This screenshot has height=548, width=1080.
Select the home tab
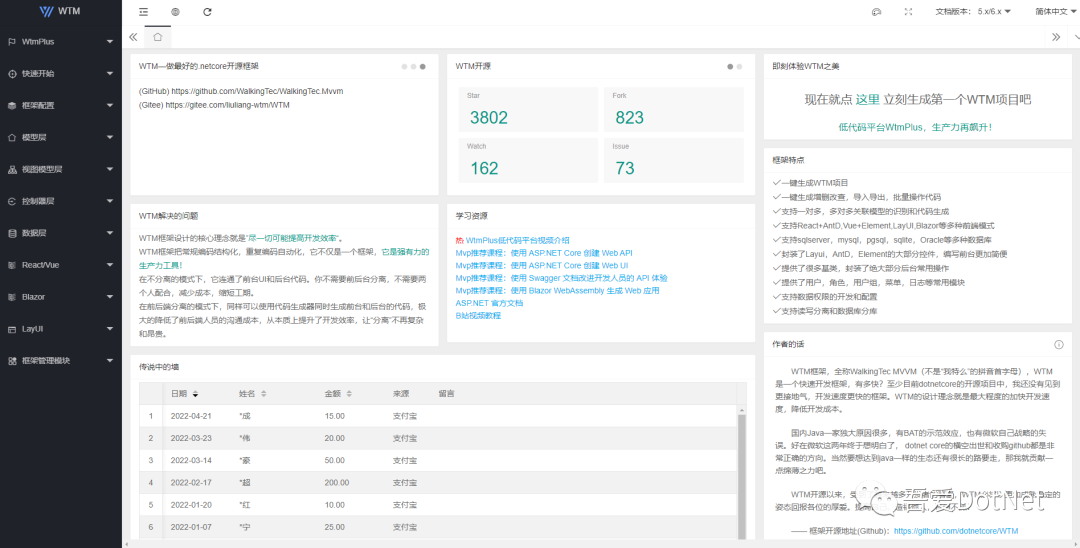[x=158, y=37]
